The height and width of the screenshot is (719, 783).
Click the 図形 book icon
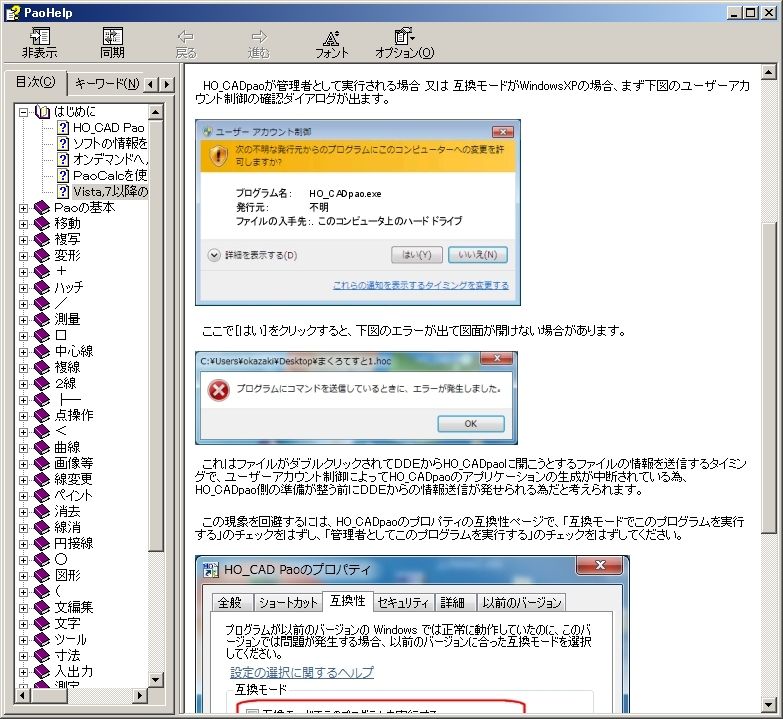[x=41, y=576]
